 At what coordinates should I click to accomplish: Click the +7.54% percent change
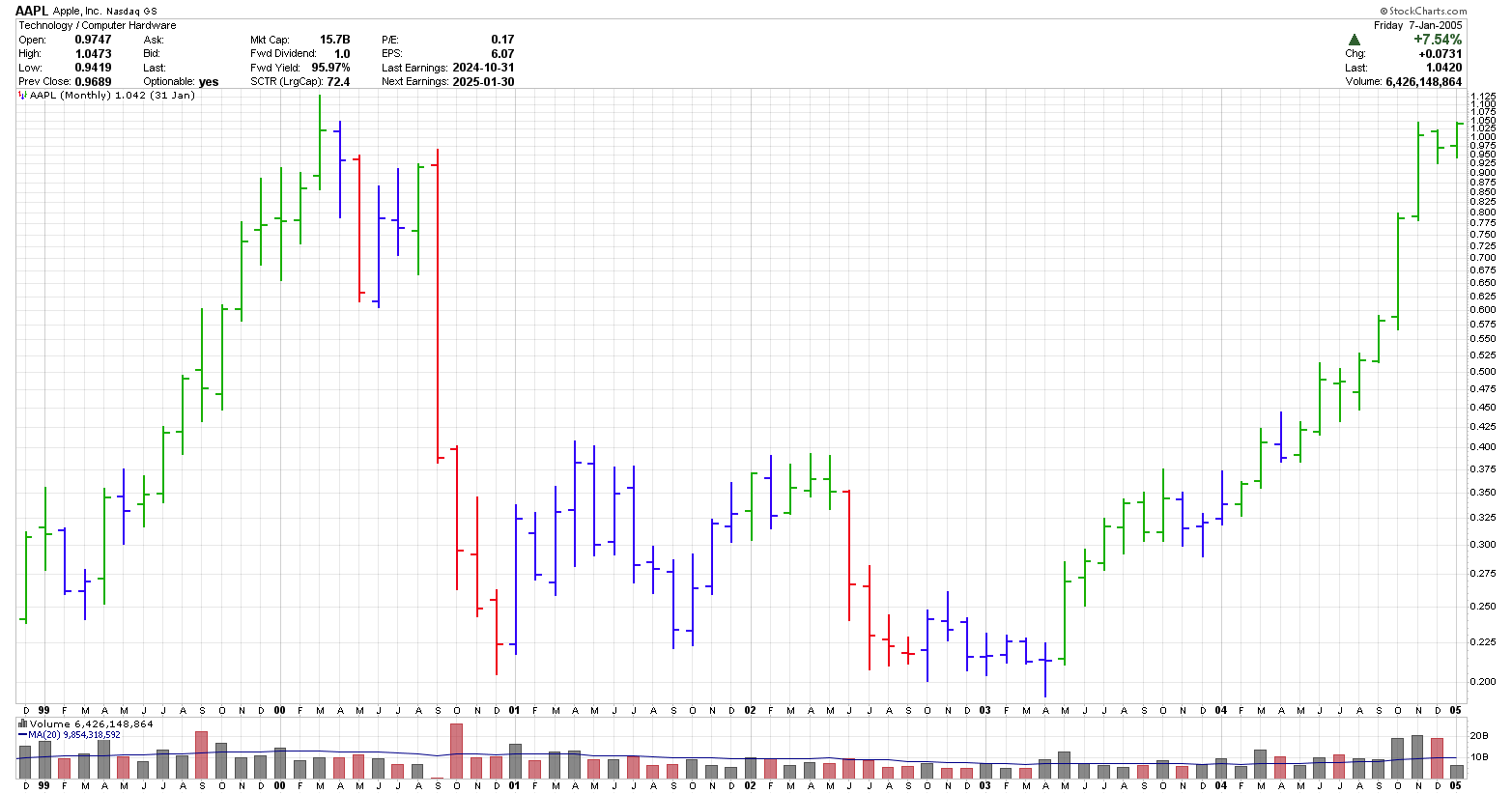(x=1438, y=40)
